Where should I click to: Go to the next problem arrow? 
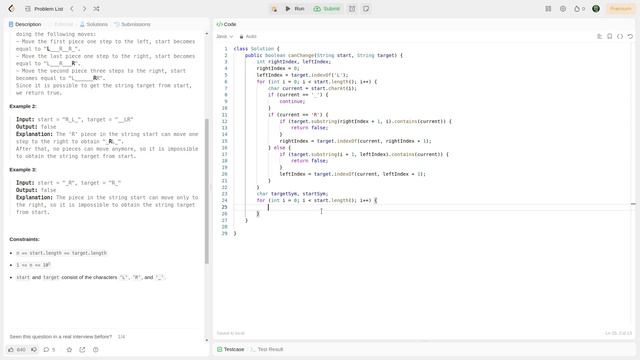coord(84,9)
